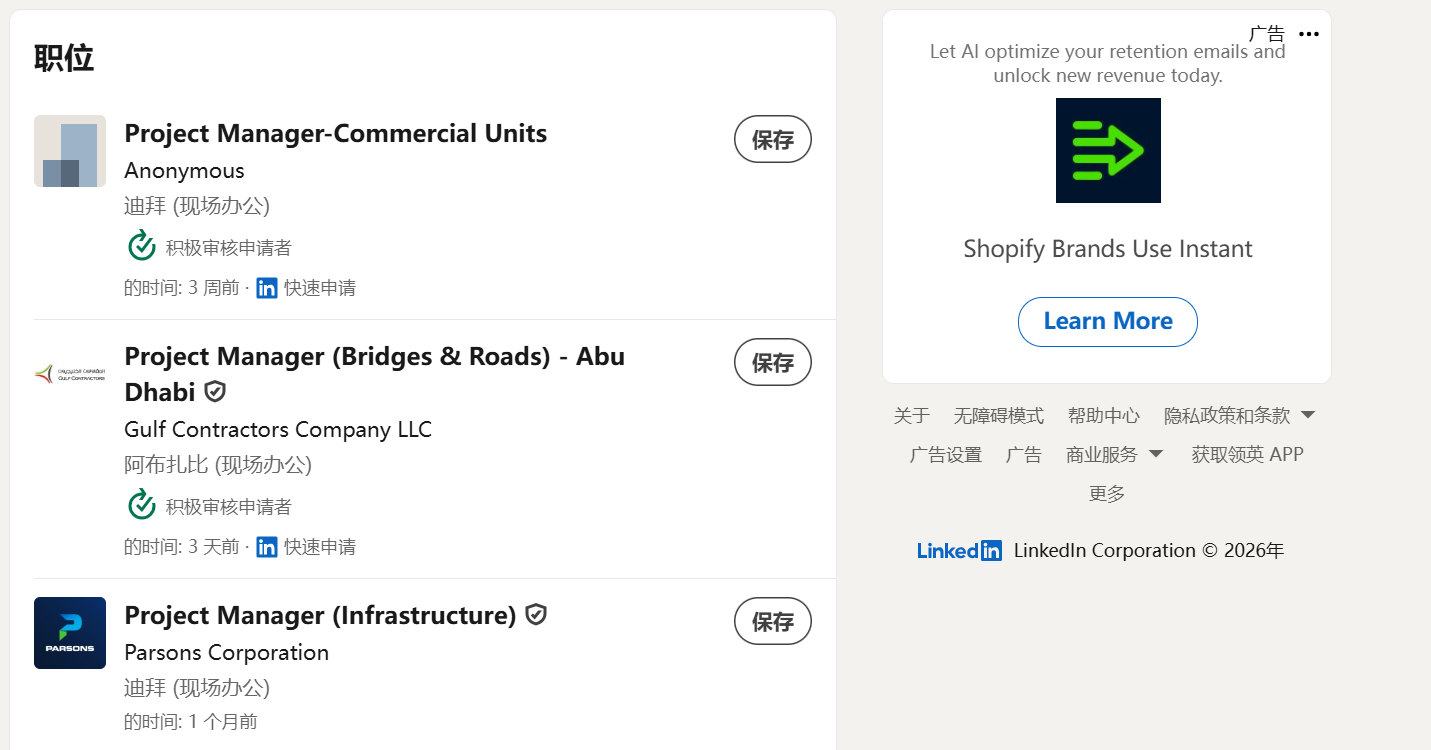Click the Gulf Contractors company logo

click(x=70, y=373)
